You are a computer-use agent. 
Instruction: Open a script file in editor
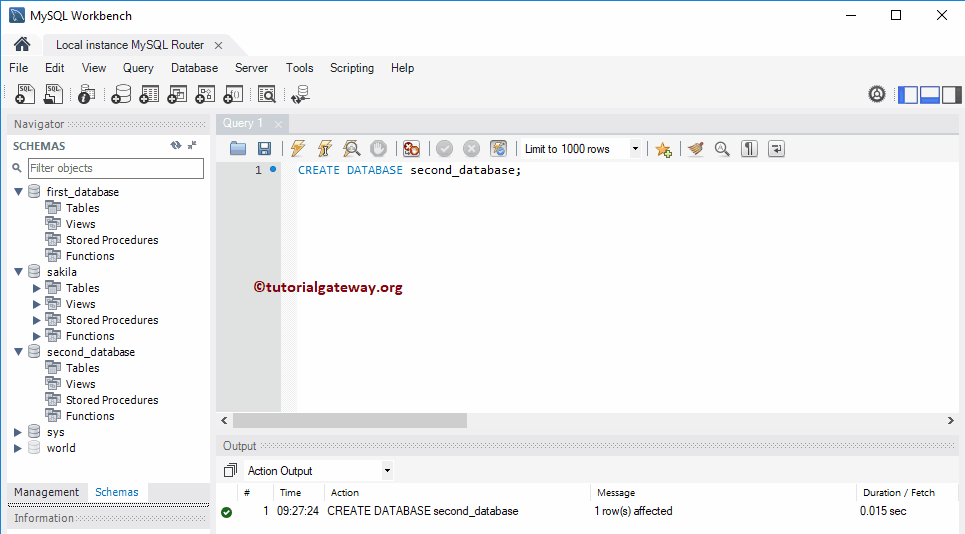tap(238, 148)
